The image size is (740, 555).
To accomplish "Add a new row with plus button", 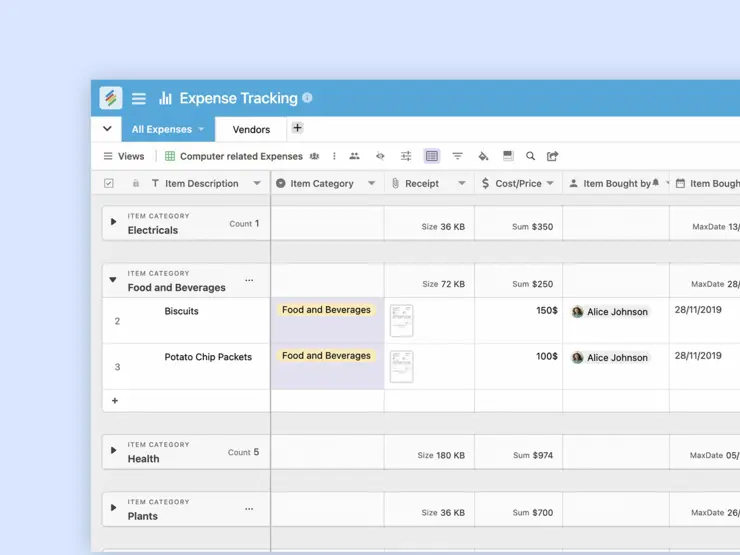I will coord(115,401).
